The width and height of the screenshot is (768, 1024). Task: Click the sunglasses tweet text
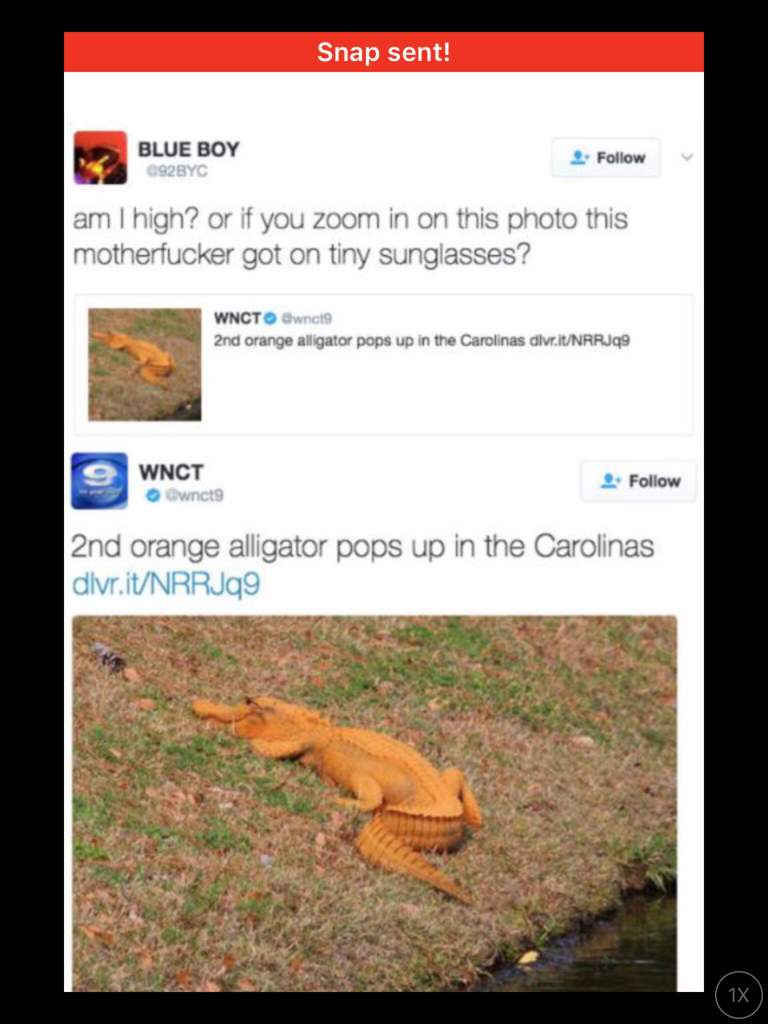[350, 236]
